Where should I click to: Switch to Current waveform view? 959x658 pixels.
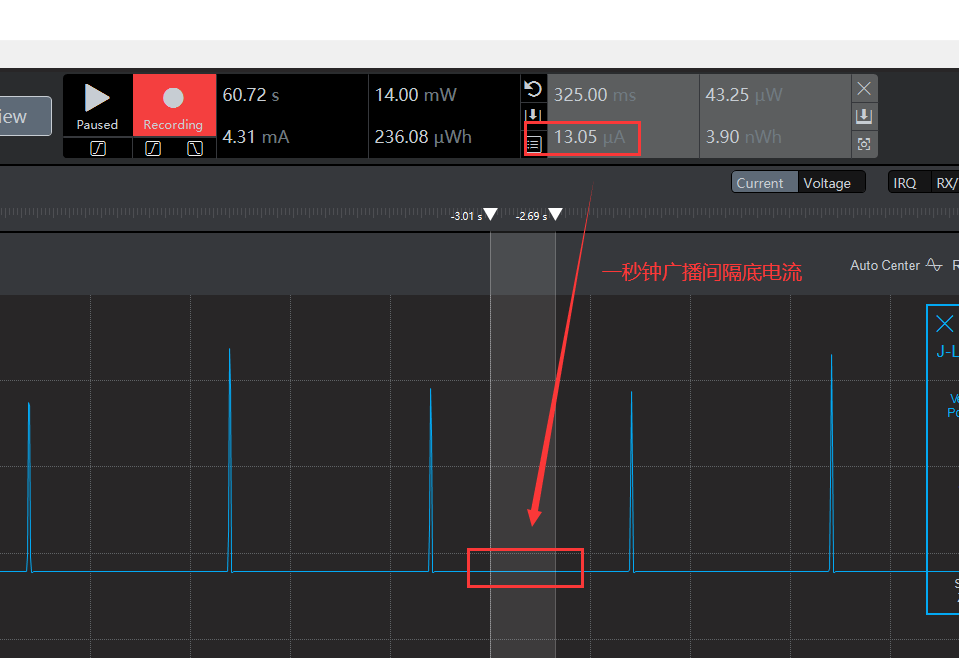point(765,183)
